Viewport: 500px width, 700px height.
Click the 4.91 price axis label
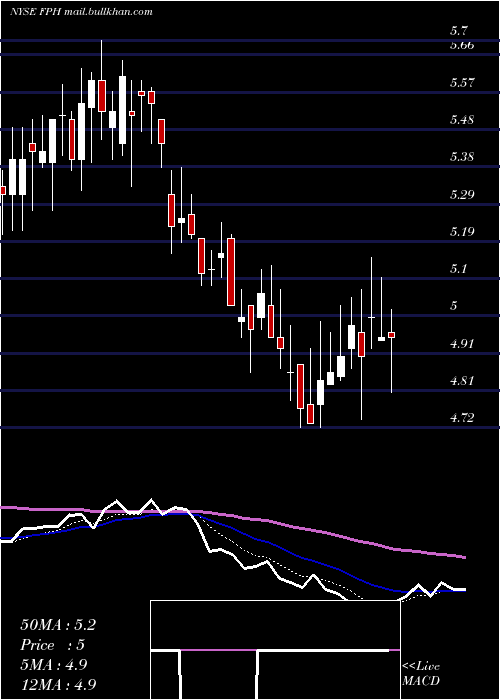462,343
